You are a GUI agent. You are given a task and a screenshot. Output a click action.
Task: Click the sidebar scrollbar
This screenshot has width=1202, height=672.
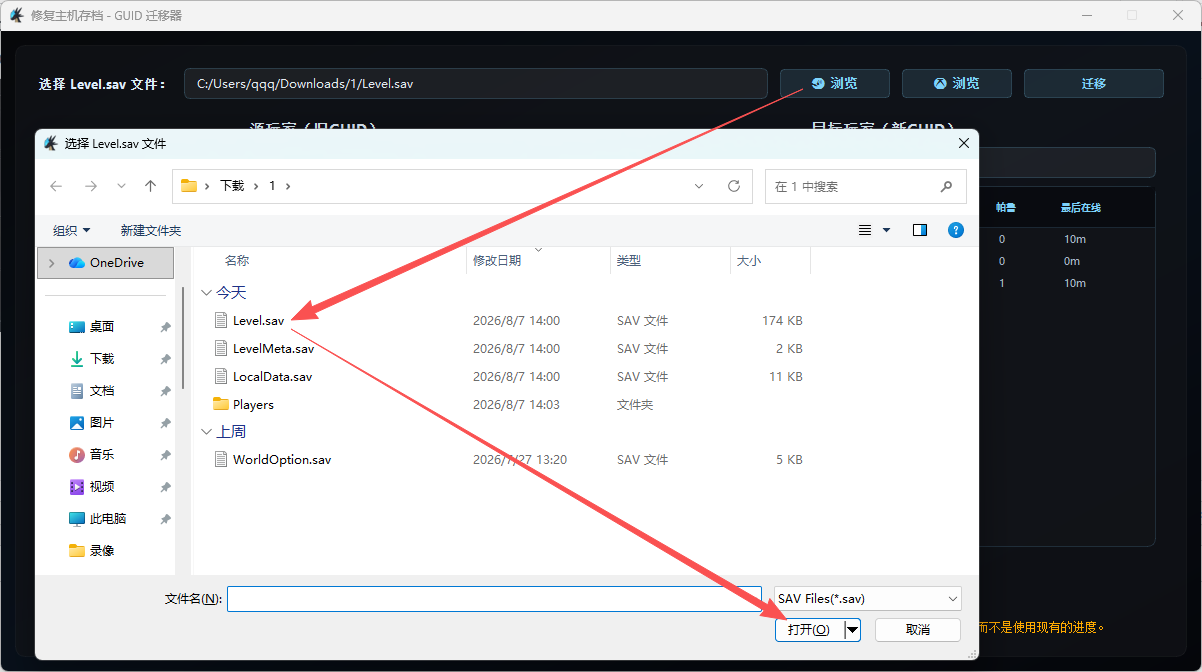(183, 340)
